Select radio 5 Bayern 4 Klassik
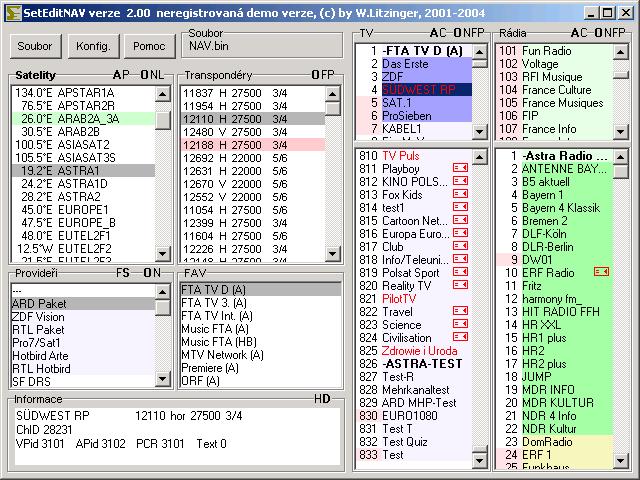This screenshot has width=640, height=480. pyautogui.click(x=555, y=207)
